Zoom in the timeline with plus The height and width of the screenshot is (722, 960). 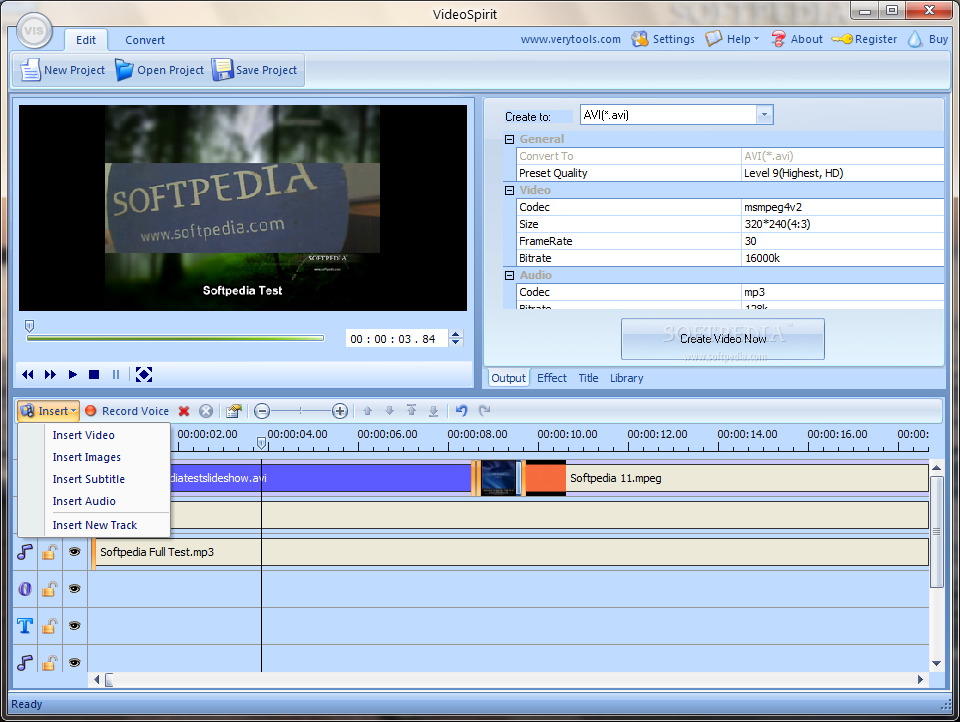(340, 411)
